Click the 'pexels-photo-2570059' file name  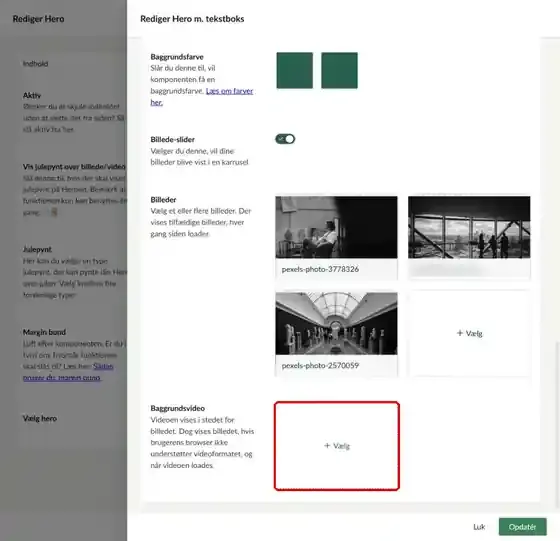click(x=320, y=365)
